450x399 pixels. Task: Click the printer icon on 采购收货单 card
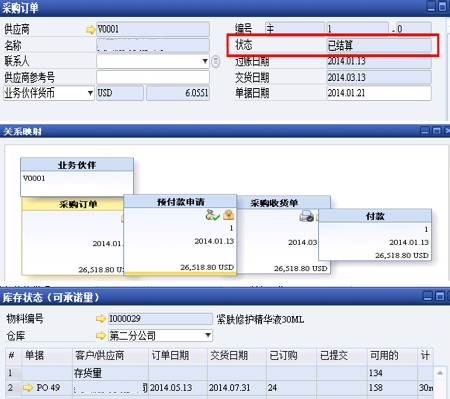(306, 216)
